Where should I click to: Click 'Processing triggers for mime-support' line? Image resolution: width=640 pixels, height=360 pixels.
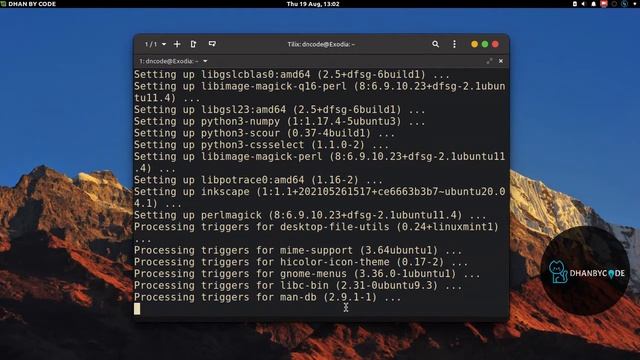298,250
